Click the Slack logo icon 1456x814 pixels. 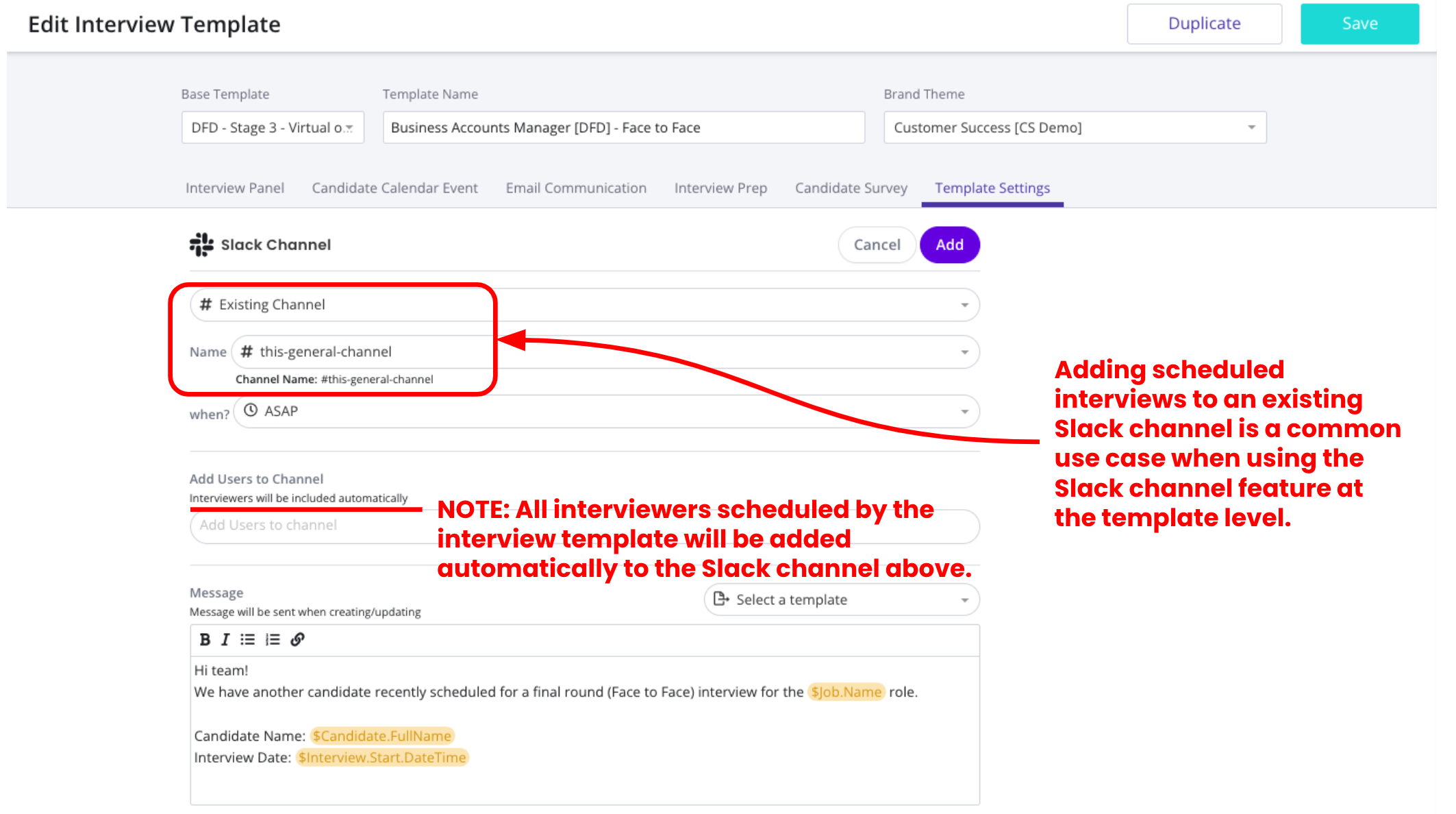(201, 245)
